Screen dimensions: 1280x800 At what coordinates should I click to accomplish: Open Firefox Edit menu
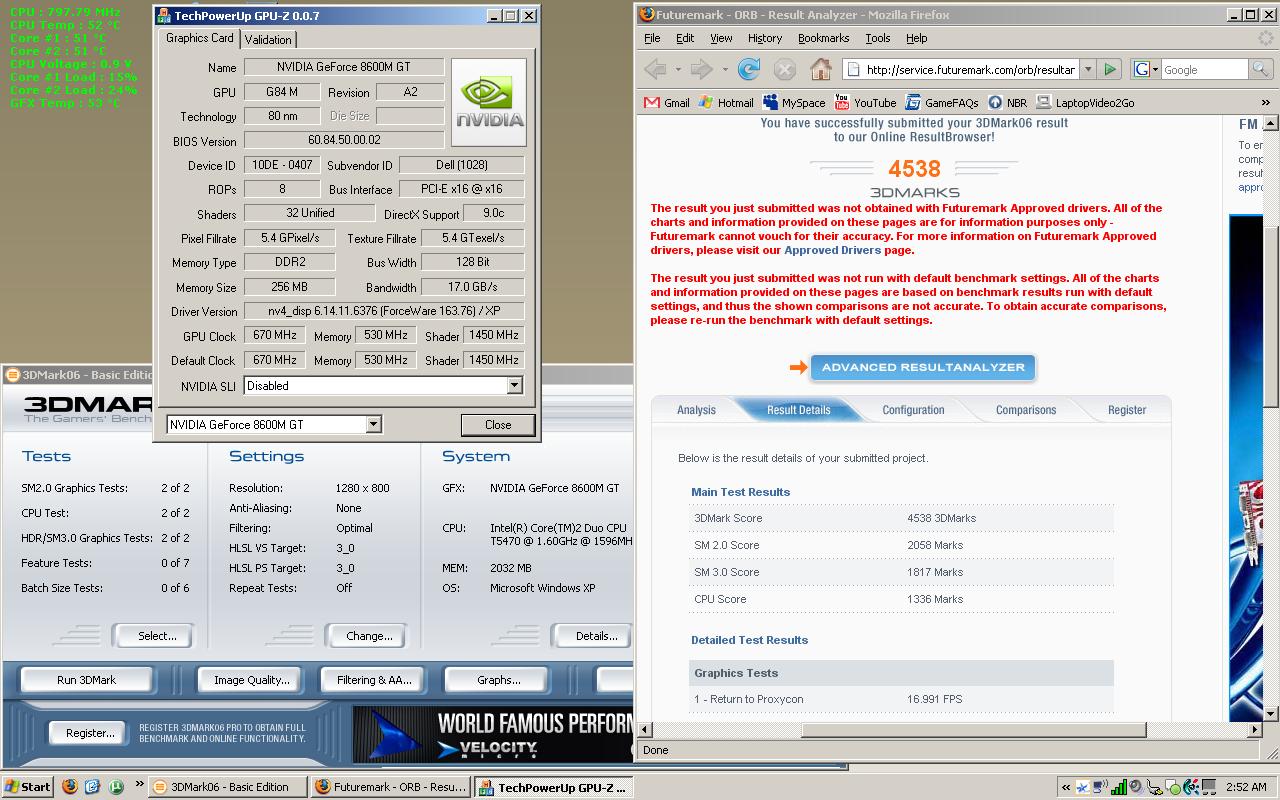(685, 38)
